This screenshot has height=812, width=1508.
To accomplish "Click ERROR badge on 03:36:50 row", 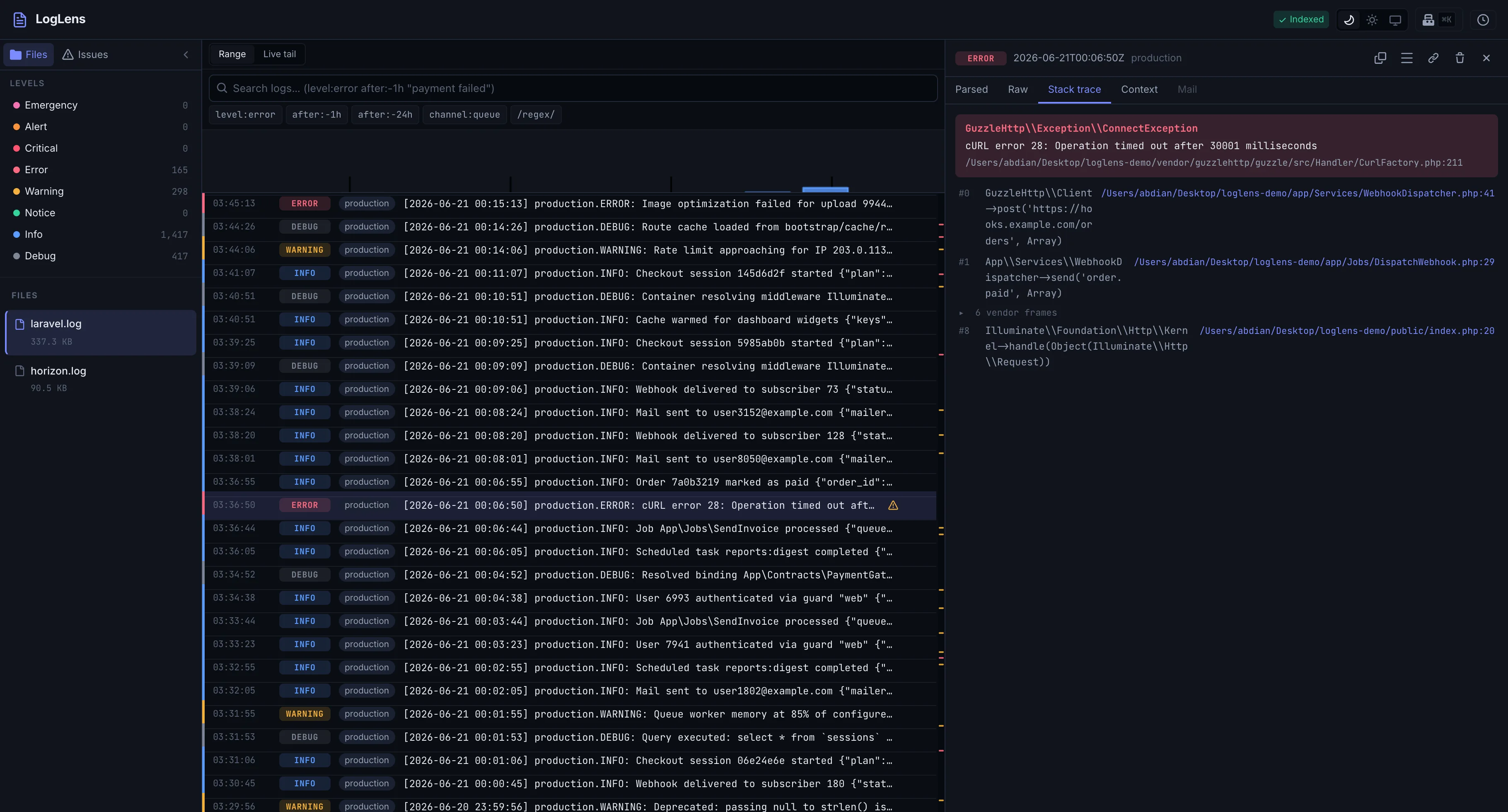I will 304,505.
